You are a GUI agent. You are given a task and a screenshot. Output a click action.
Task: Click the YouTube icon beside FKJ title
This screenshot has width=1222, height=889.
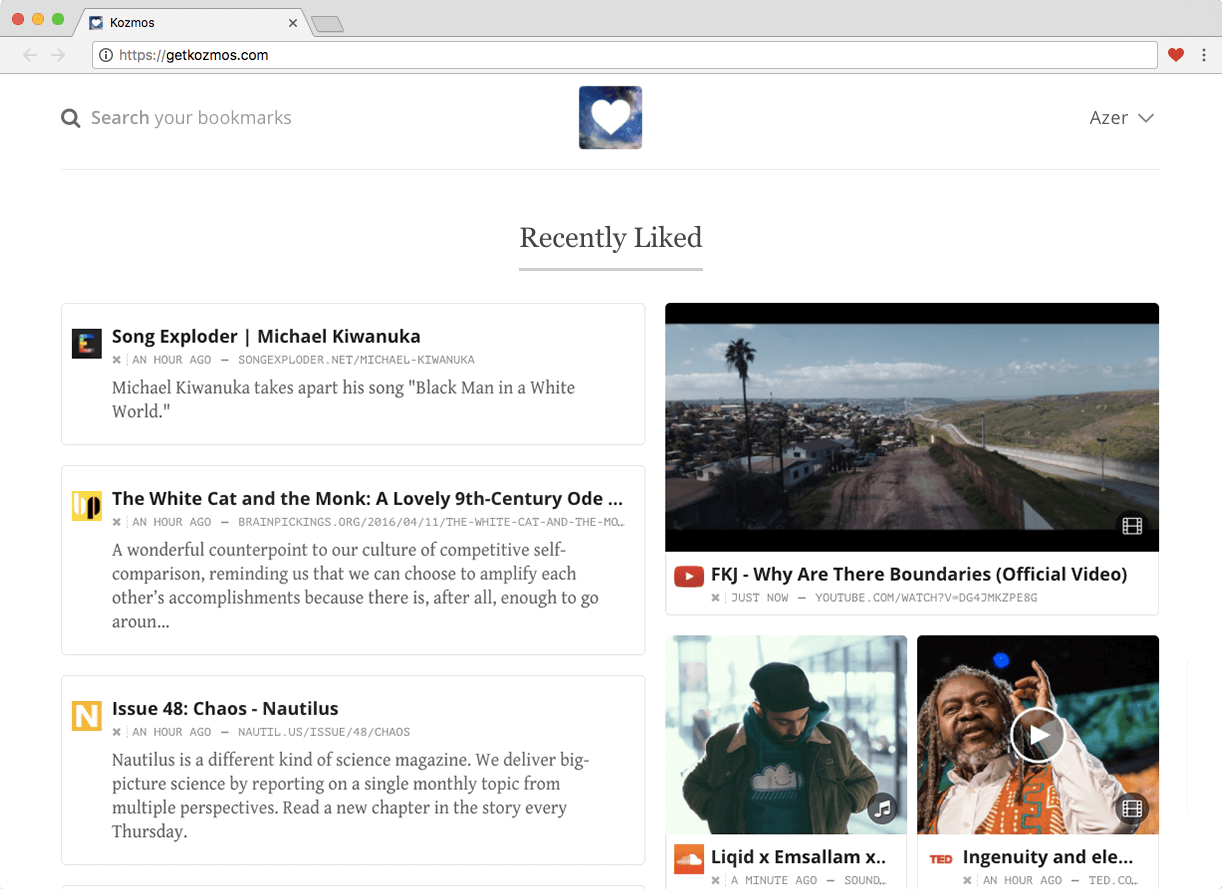click(689, 576)
